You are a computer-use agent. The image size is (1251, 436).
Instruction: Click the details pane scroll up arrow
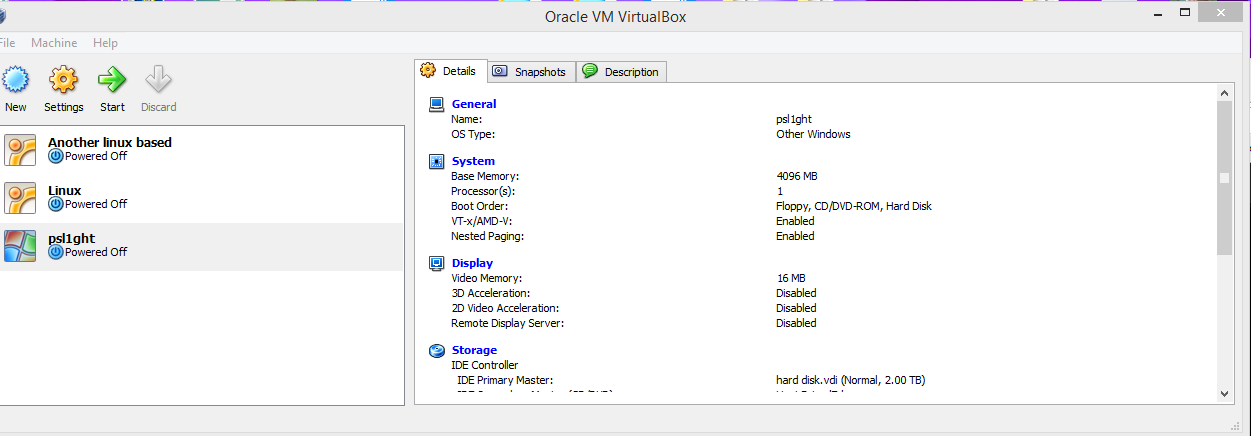(1224, 92)
